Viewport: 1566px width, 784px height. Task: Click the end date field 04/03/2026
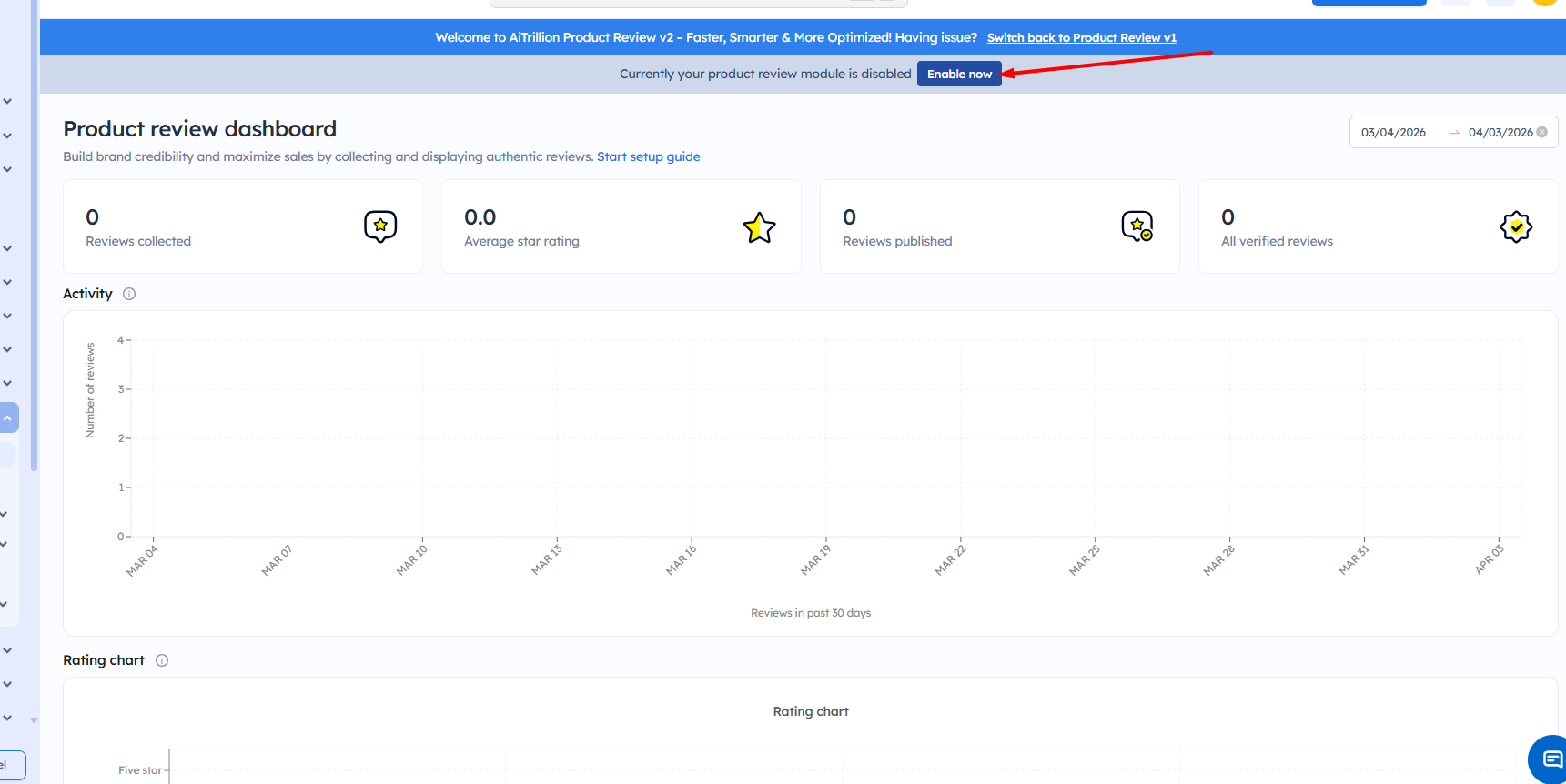1500,133
